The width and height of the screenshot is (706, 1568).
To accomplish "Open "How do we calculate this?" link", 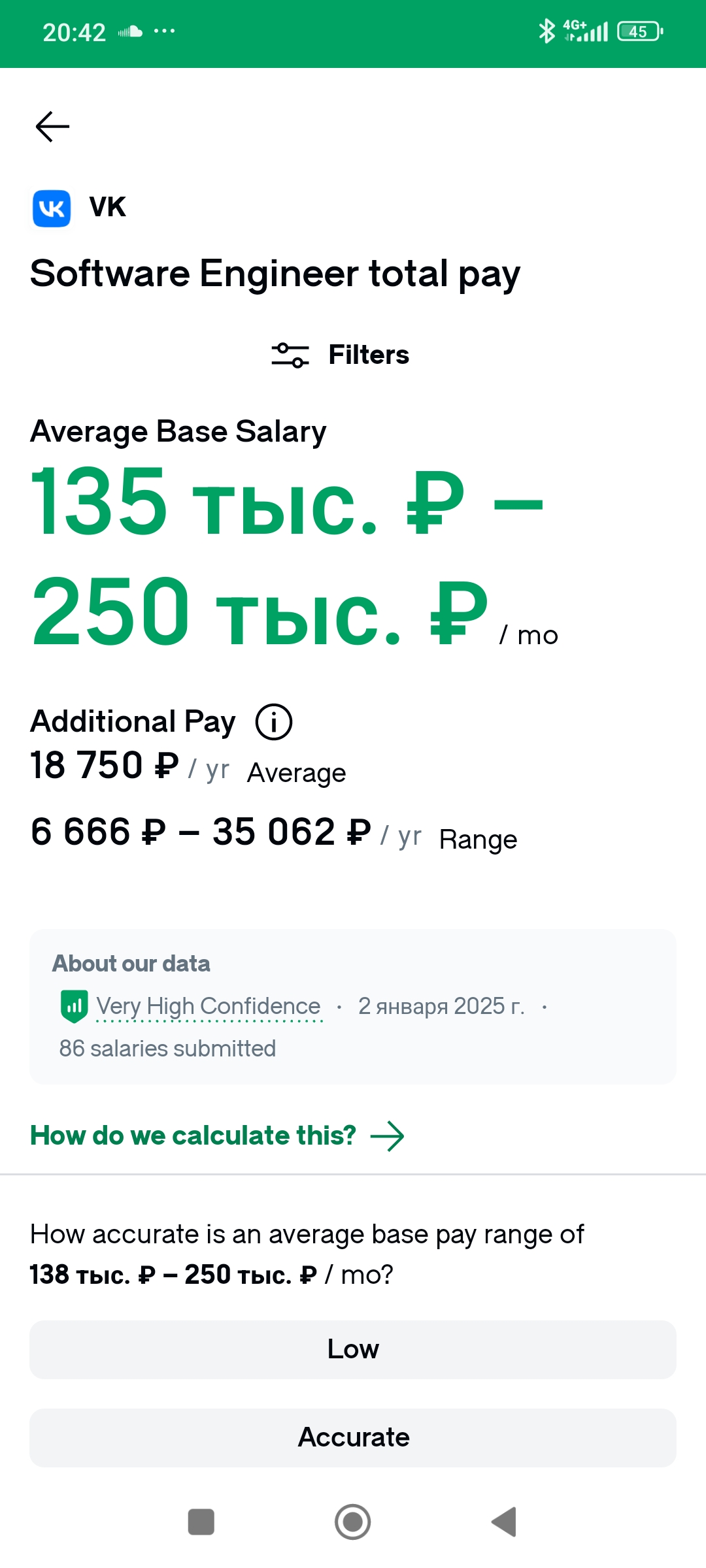I will click(x=193, y=1135).
